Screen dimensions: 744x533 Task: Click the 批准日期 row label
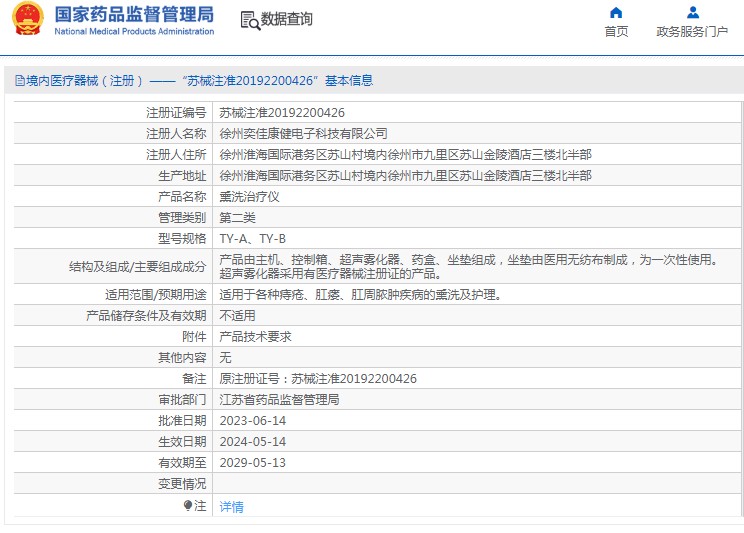pyautogui.click(x=182, y=421)
